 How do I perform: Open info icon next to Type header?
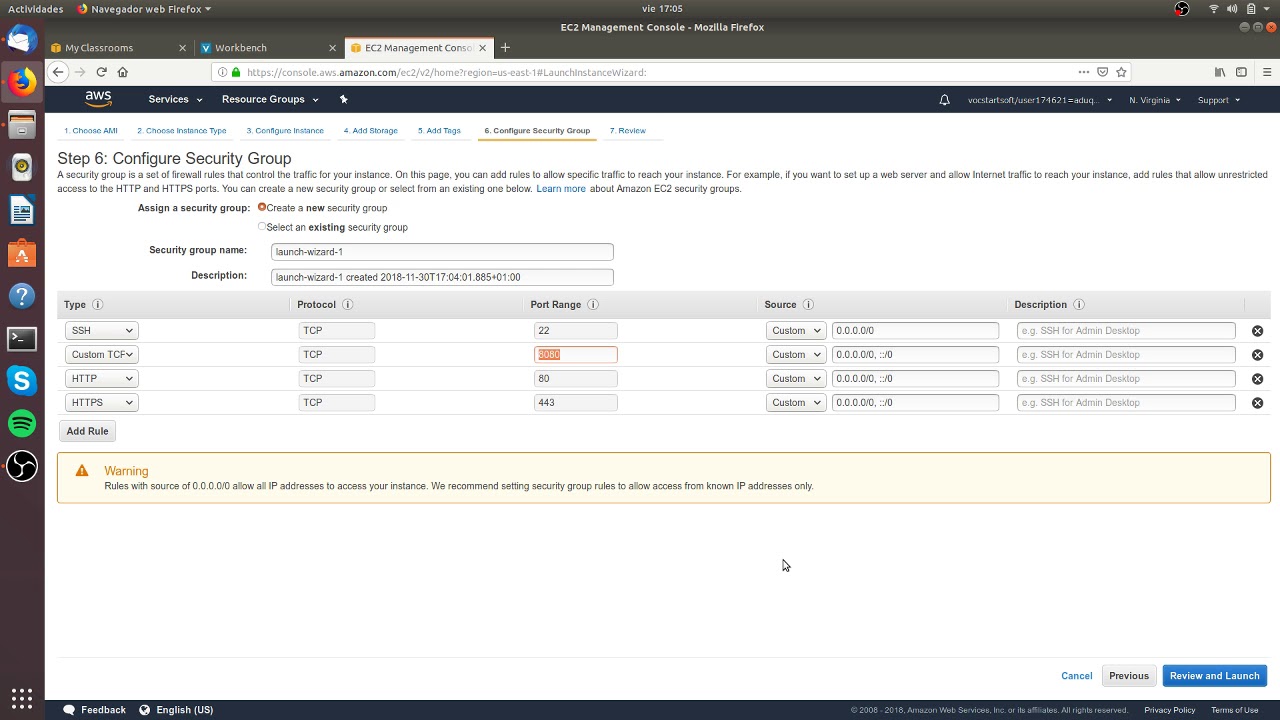pos(97,305)
